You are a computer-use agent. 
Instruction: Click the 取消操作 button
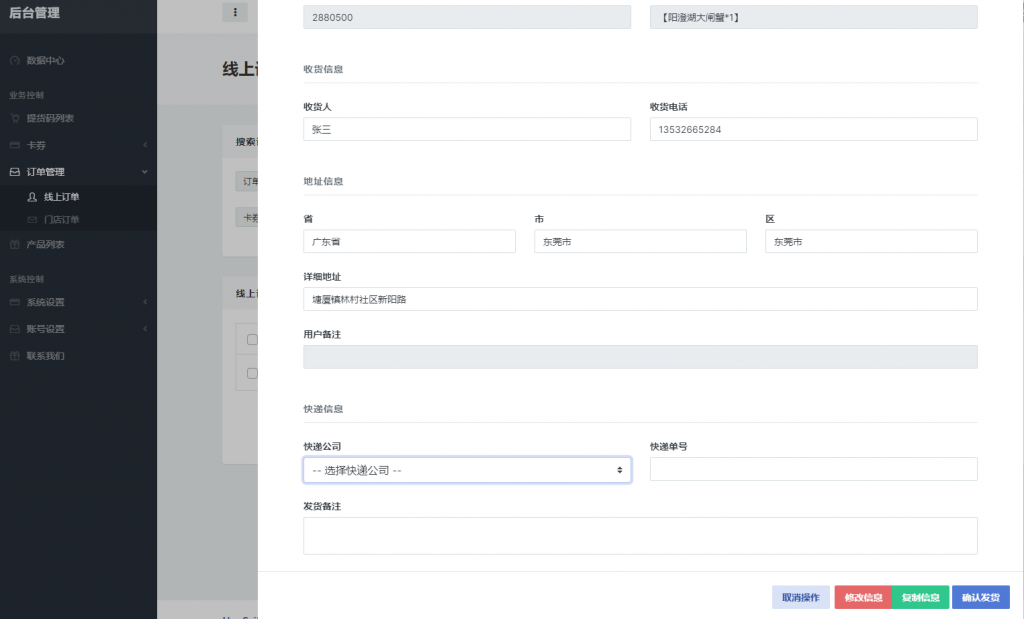[x=801, y=597]
